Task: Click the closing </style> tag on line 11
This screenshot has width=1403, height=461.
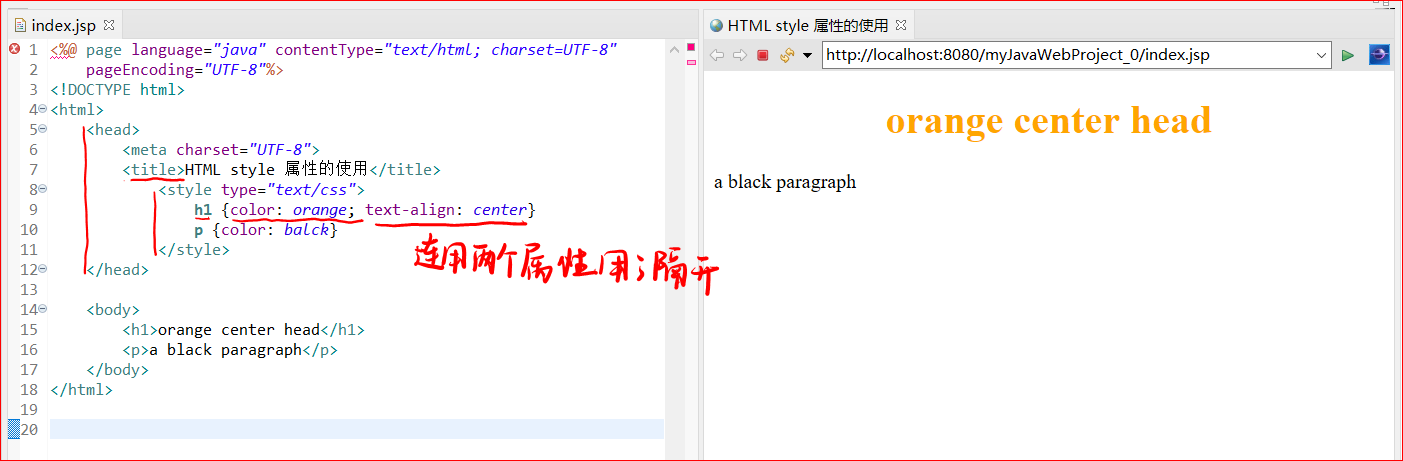Action: coord(194,250)
